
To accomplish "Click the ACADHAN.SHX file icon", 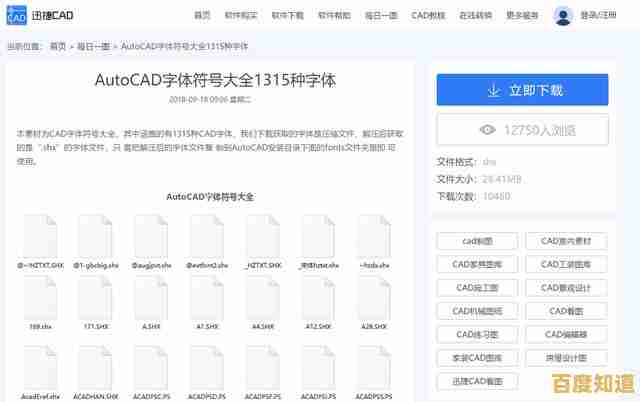I will tap(96, 365).
